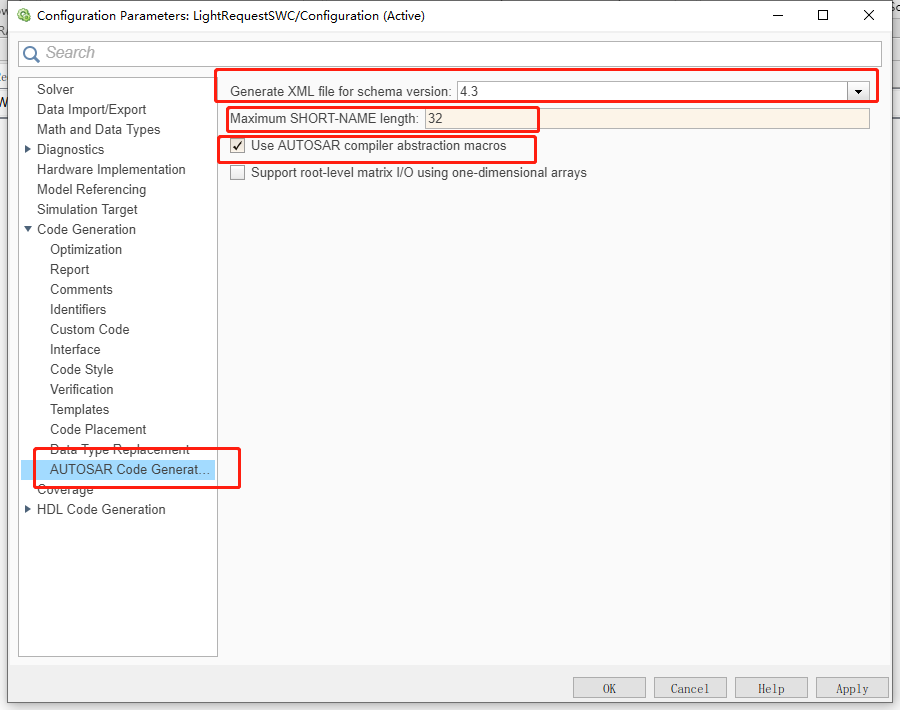900x710 pixels.
Task: Open the Code Generation pane
Action: click(86, 230)
